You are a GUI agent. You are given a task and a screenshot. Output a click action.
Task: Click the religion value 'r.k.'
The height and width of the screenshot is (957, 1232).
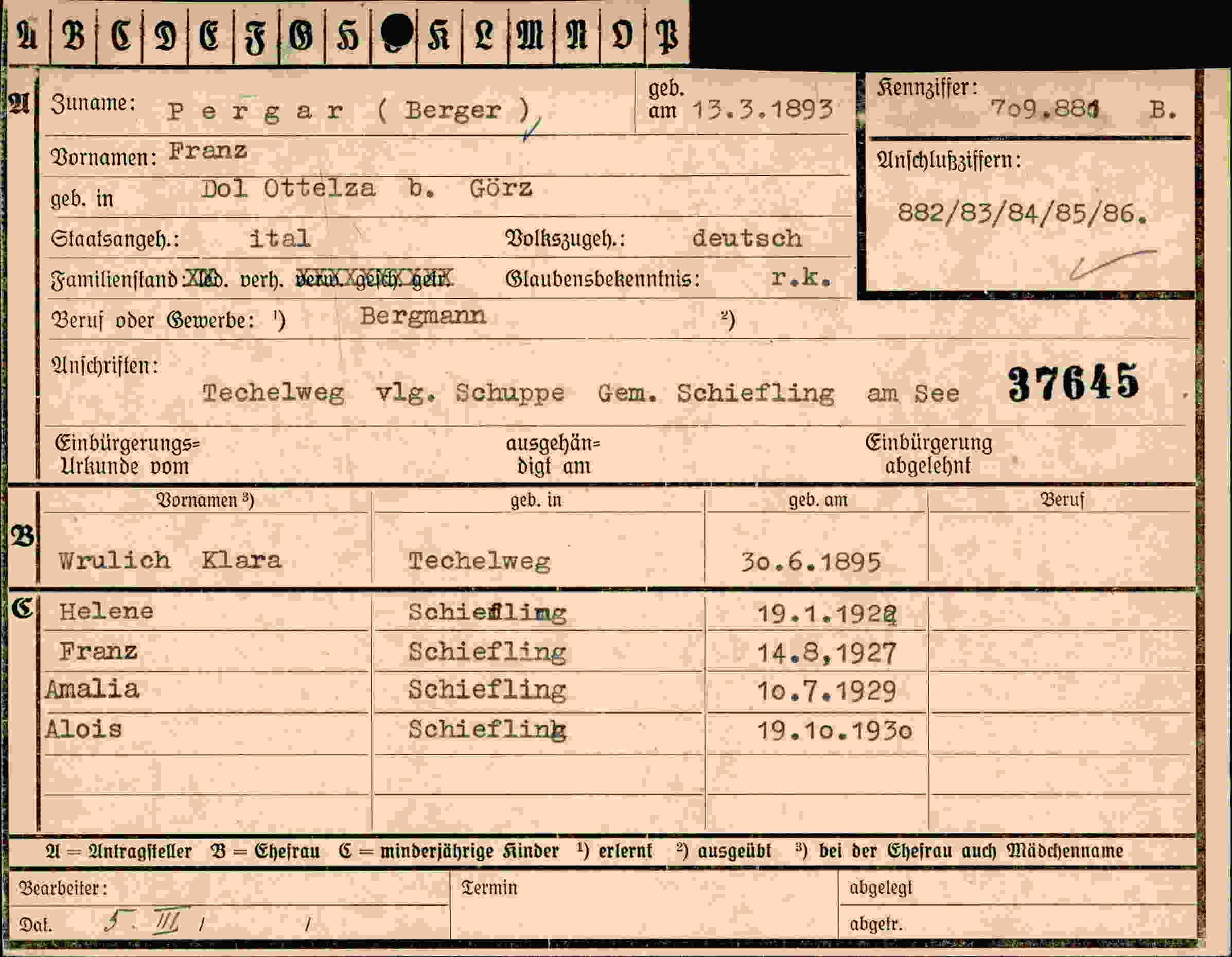801,277
